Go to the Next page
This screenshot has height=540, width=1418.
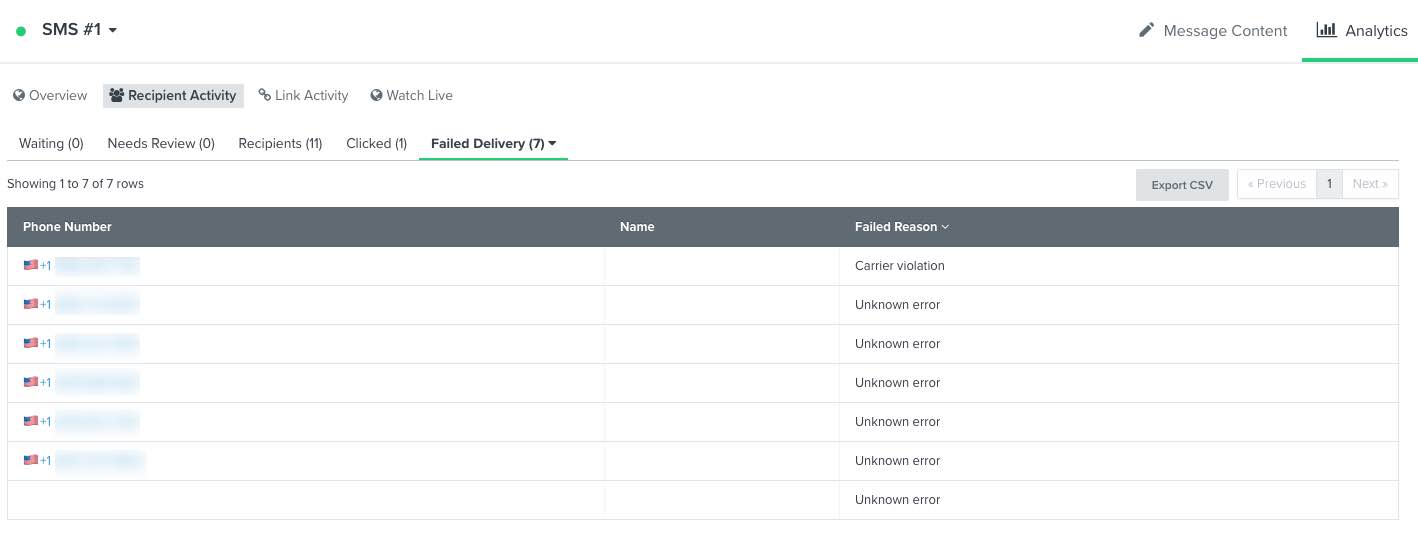(1369, 184)
